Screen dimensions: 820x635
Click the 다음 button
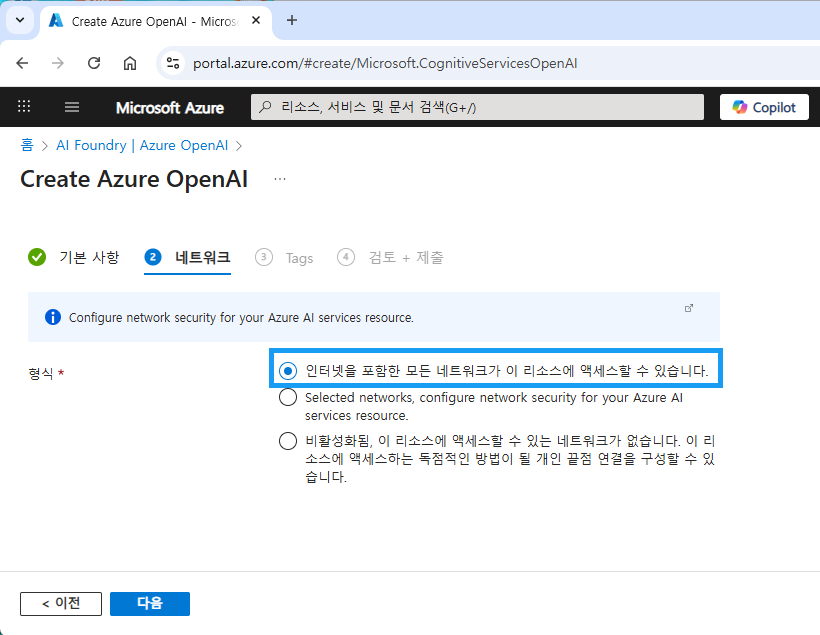[150, 604]
